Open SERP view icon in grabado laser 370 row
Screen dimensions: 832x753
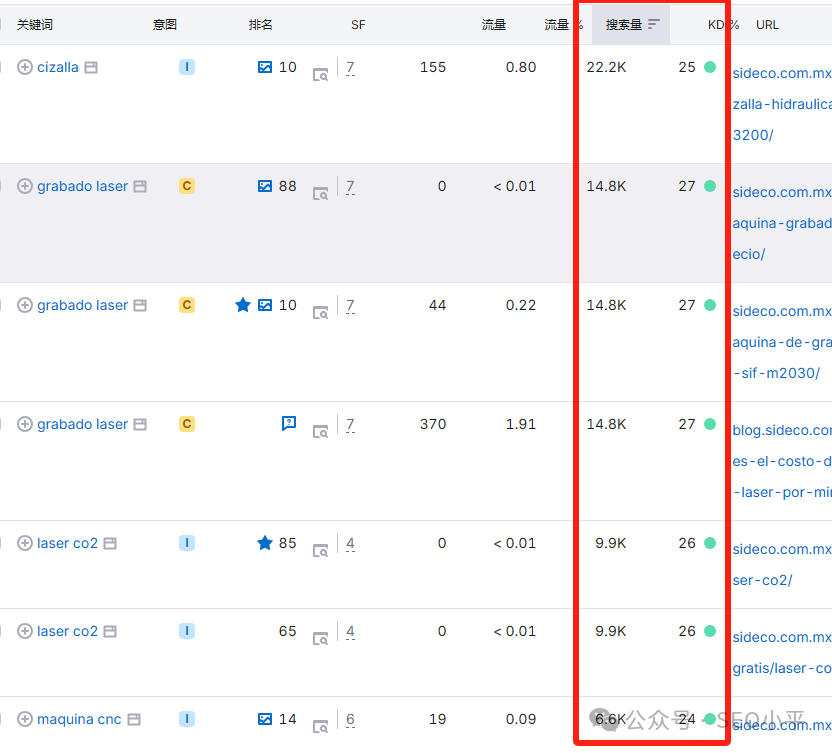320,431
